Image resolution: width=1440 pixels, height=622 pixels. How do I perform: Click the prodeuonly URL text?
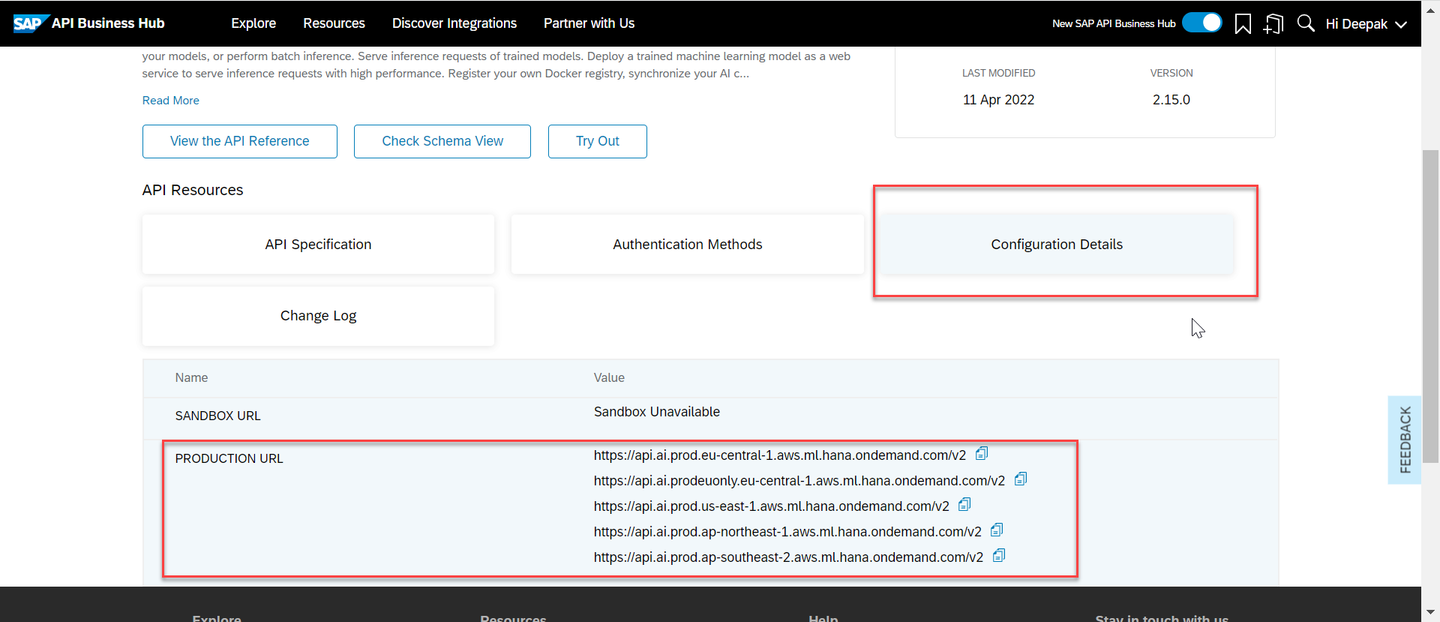[800, 481]
